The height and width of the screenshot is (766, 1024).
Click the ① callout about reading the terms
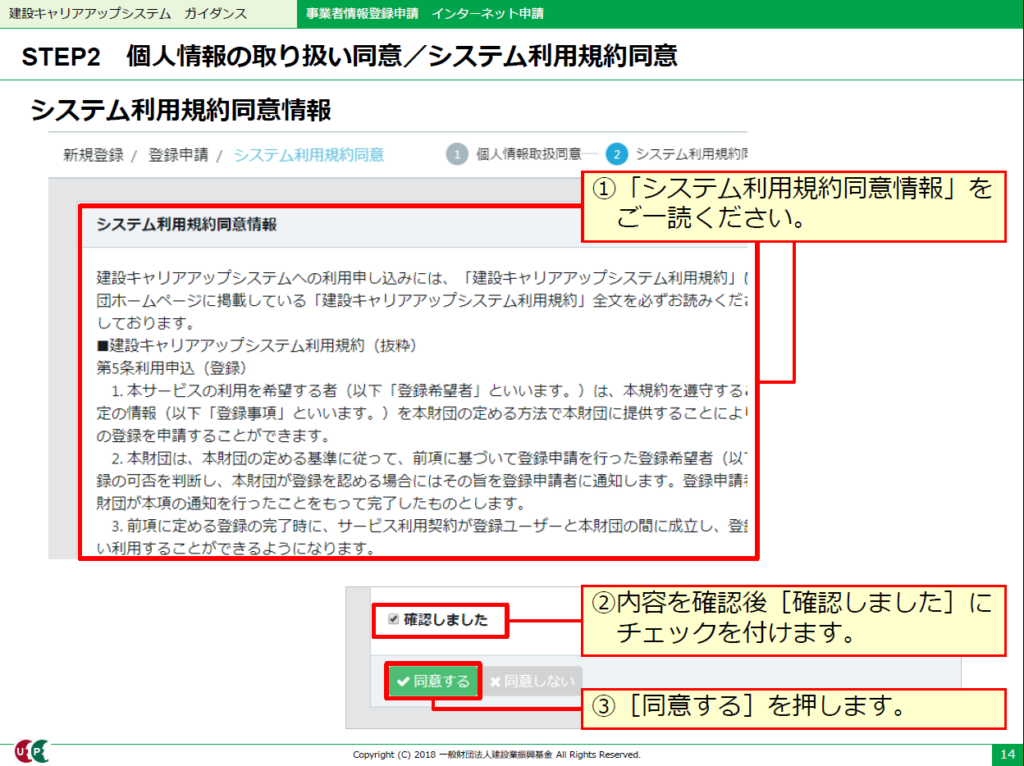click(x=793, y=205)
